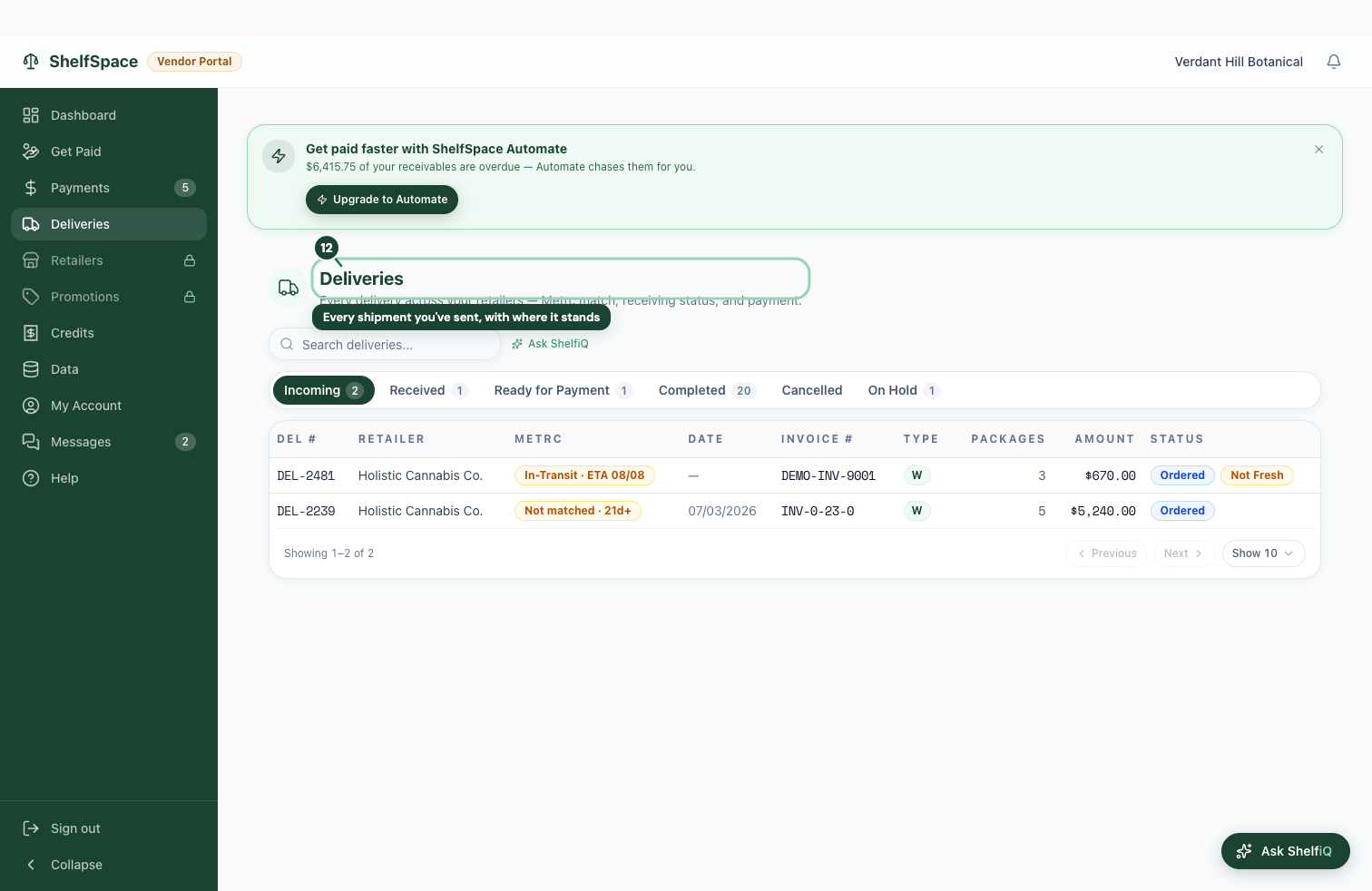
Task: Click the Data database icon
Action: coord(31,369)
